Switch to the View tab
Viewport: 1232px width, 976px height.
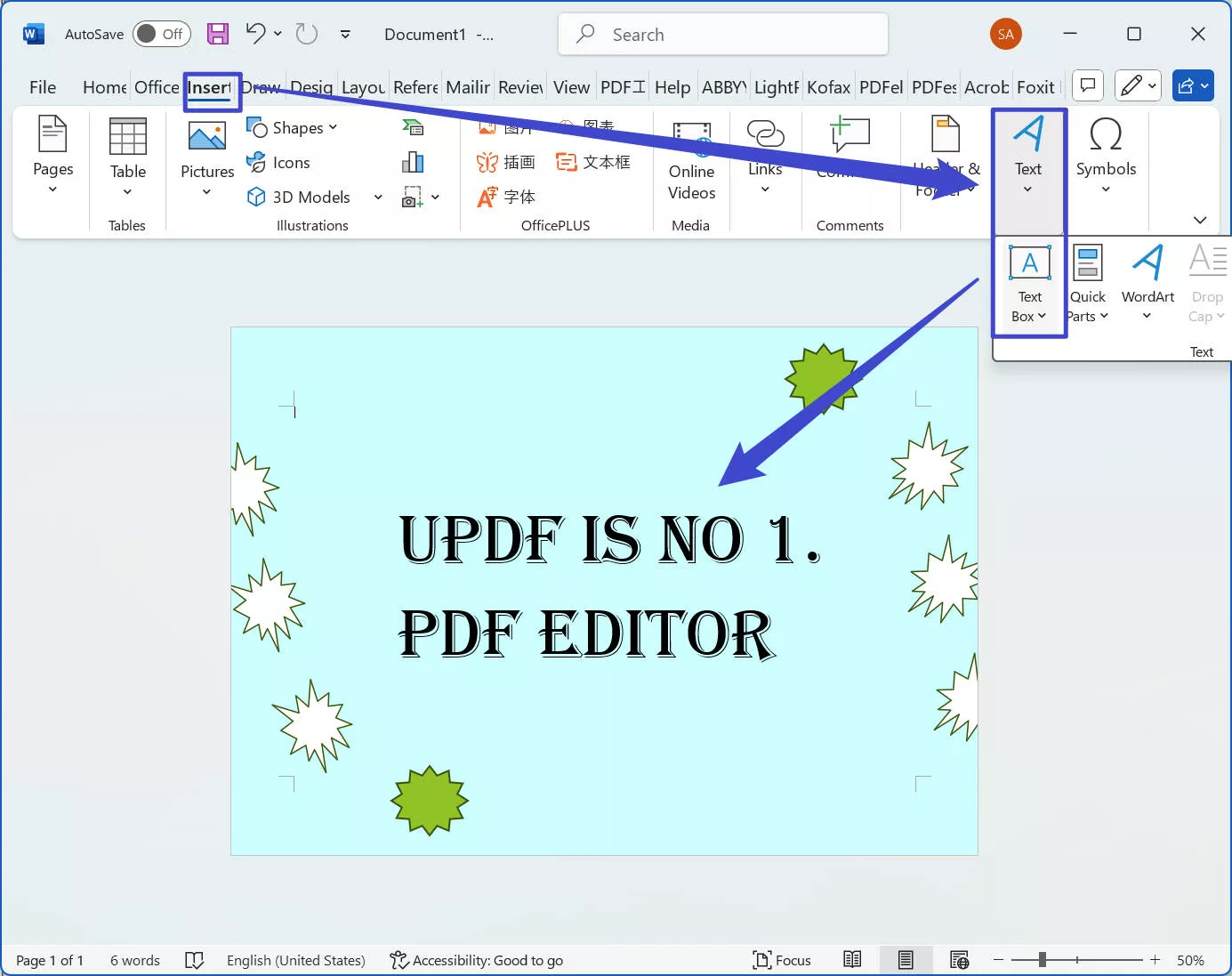tap(571, 87)
